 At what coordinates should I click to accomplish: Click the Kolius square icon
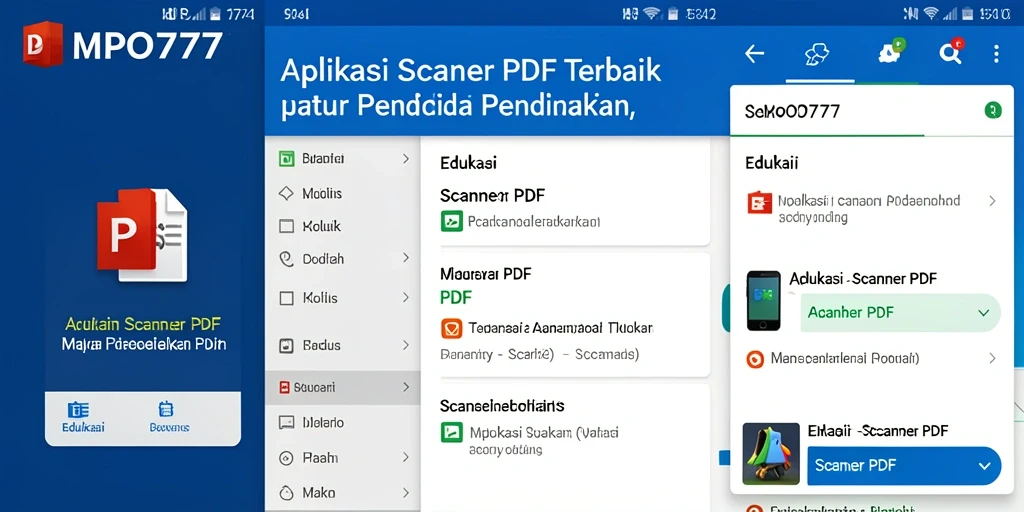286,298
